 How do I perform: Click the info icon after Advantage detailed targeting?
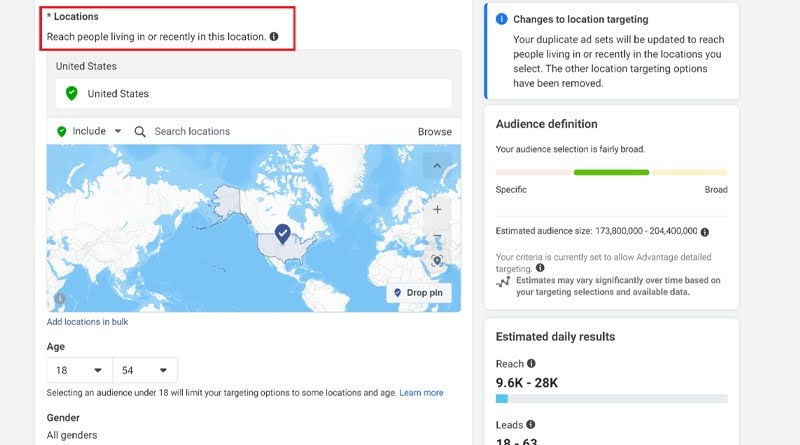540,267
